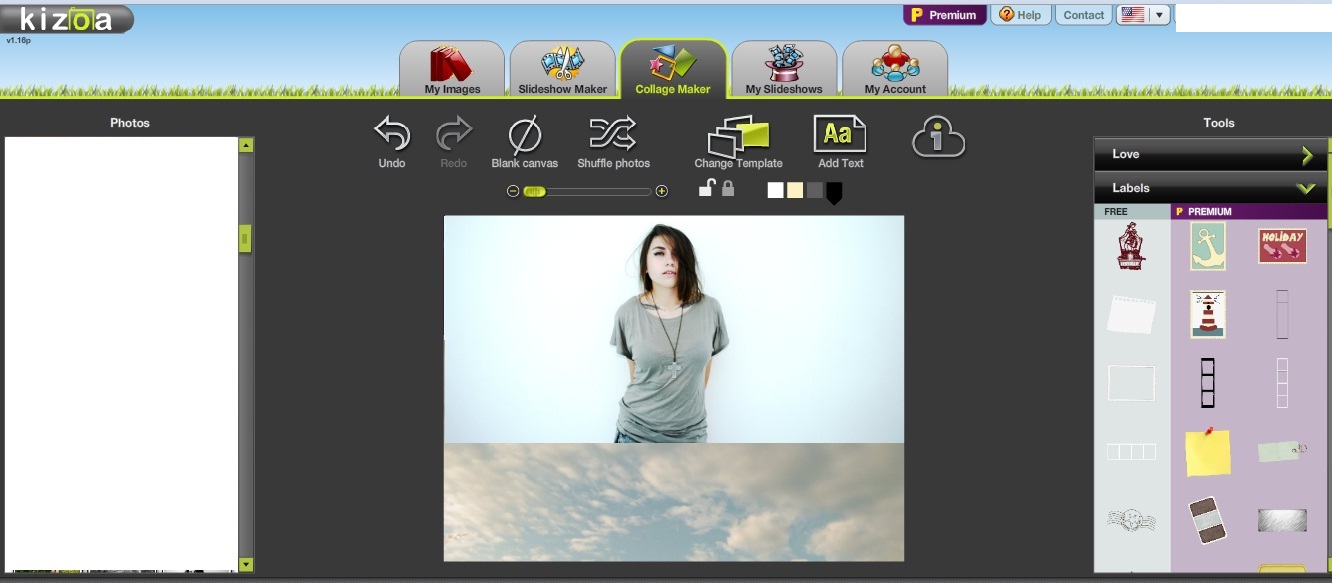Click the Add Text tool
Image resolution: width=1332 pixels, height=583 pixels.
point(840,135)
